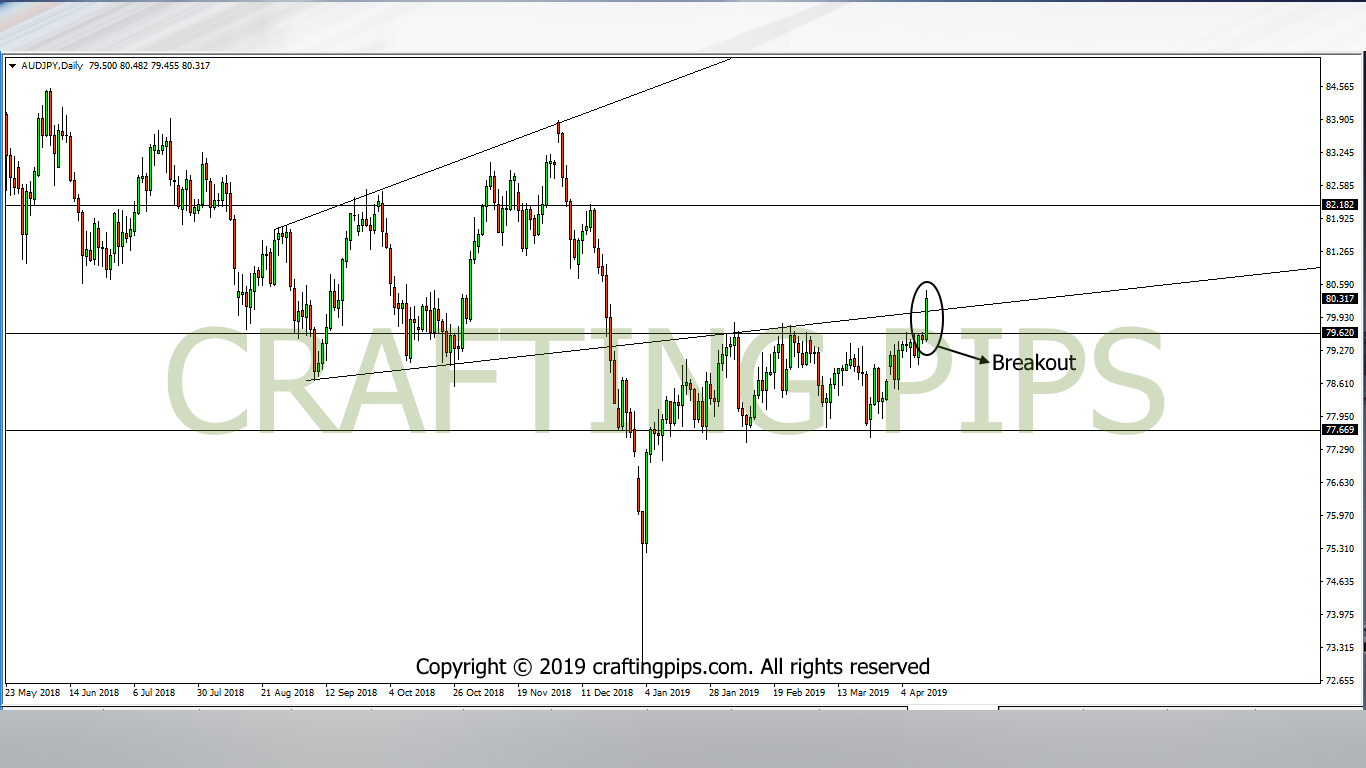Click the 21 Aug 2018 date label
Image resolution: width=1366 pixels, height=768 pixels.
click(287, 692)
